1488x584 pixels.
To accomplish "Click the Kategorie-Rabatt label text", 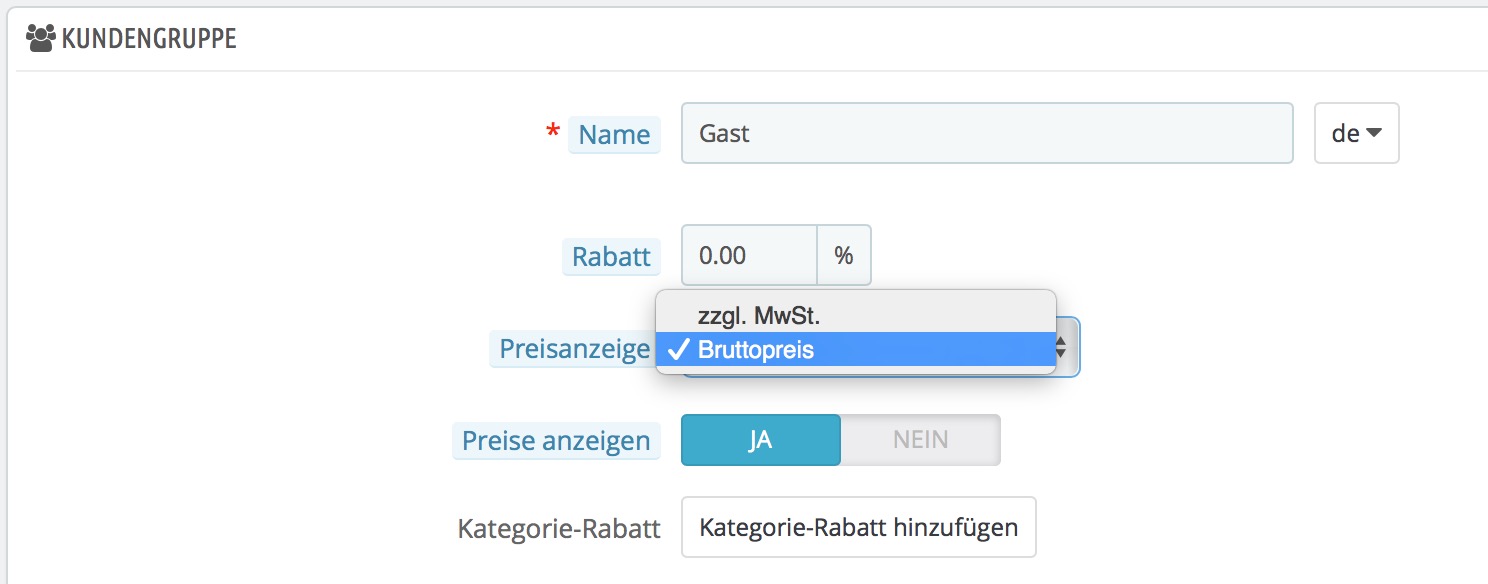I will point(559,528).
